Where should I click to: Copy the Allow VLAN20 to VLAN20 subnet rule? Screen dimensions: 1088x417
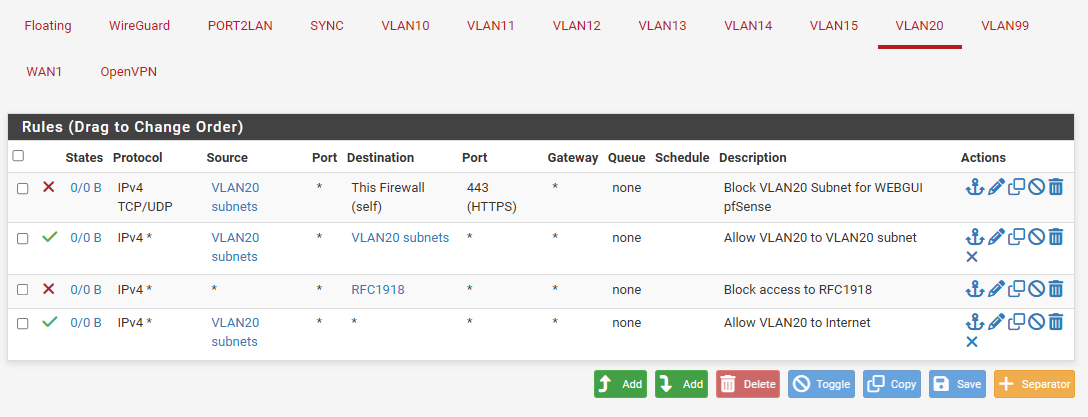coord(1017,237)
